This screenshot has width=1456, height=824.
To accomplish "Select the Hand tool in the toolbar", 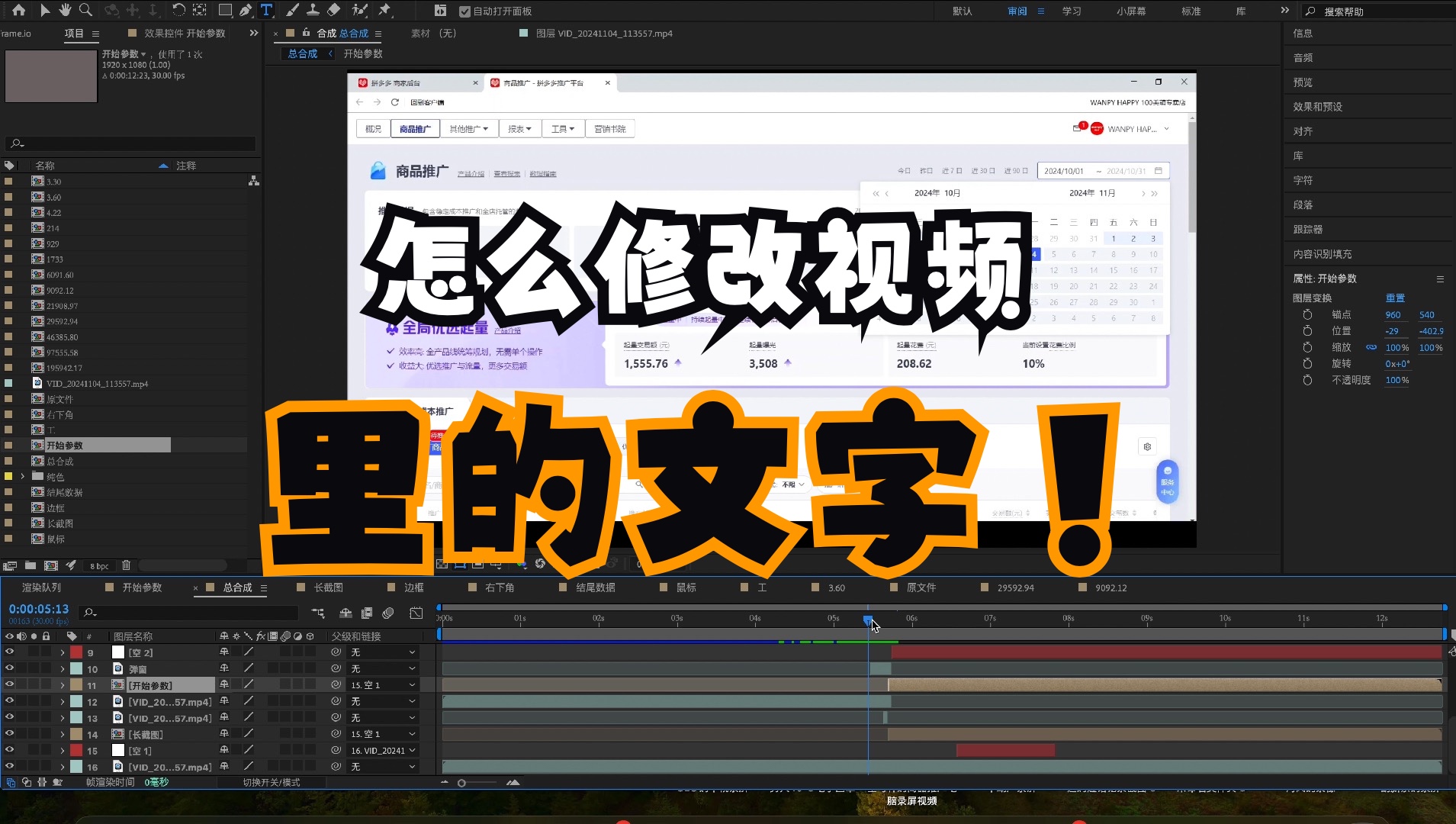I will point(66,11).
